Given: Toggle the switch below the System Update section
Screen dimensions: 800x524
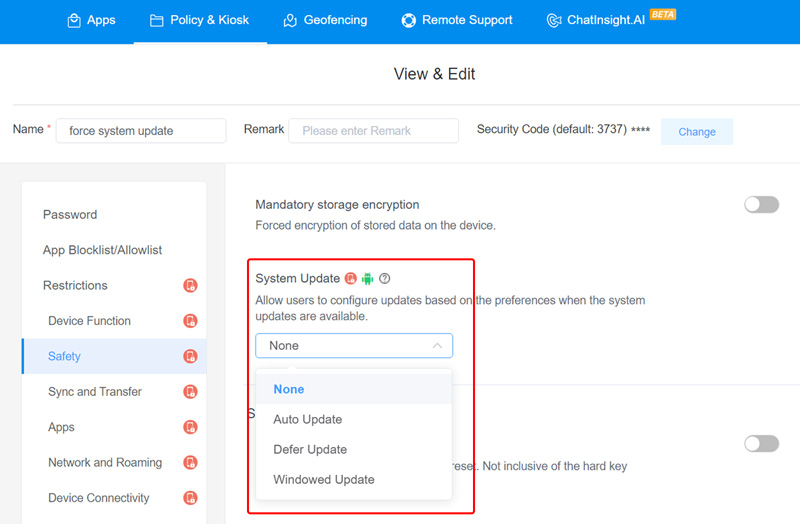Looking at the screenshot, I should pos(761,443).
